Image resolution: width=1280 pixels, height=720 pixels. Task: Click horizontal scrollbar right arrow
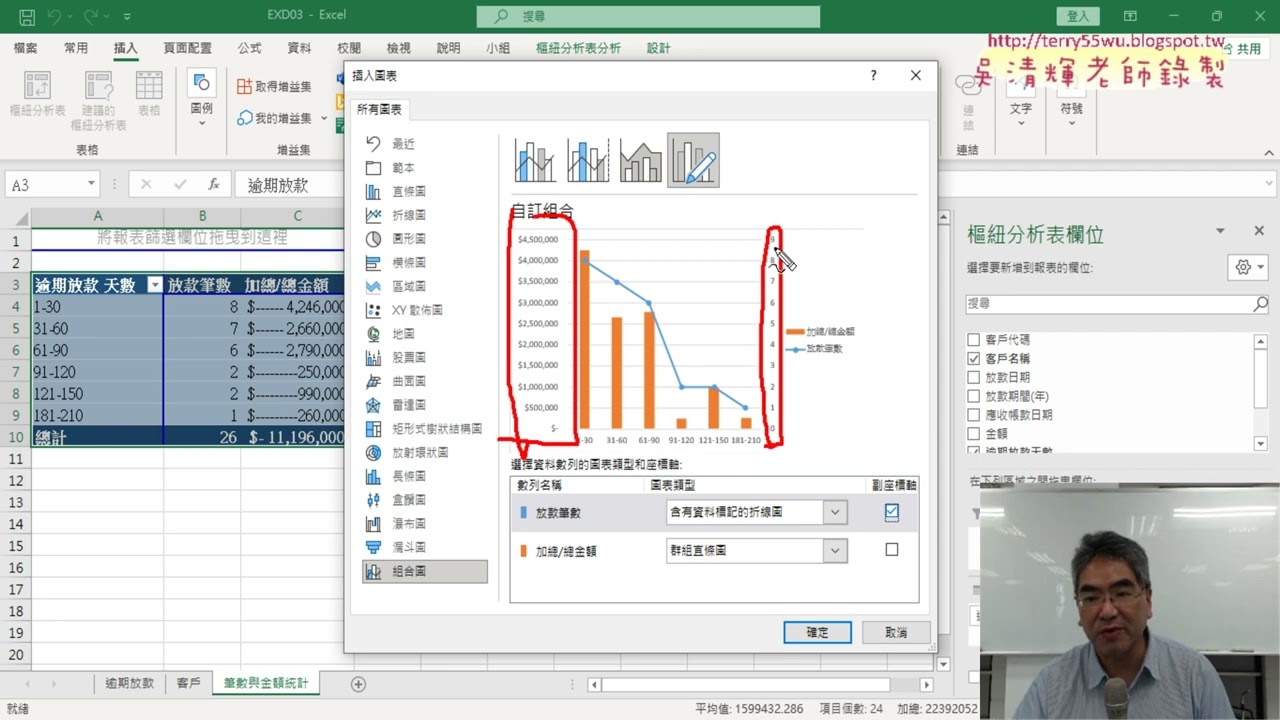pos(926,685)
